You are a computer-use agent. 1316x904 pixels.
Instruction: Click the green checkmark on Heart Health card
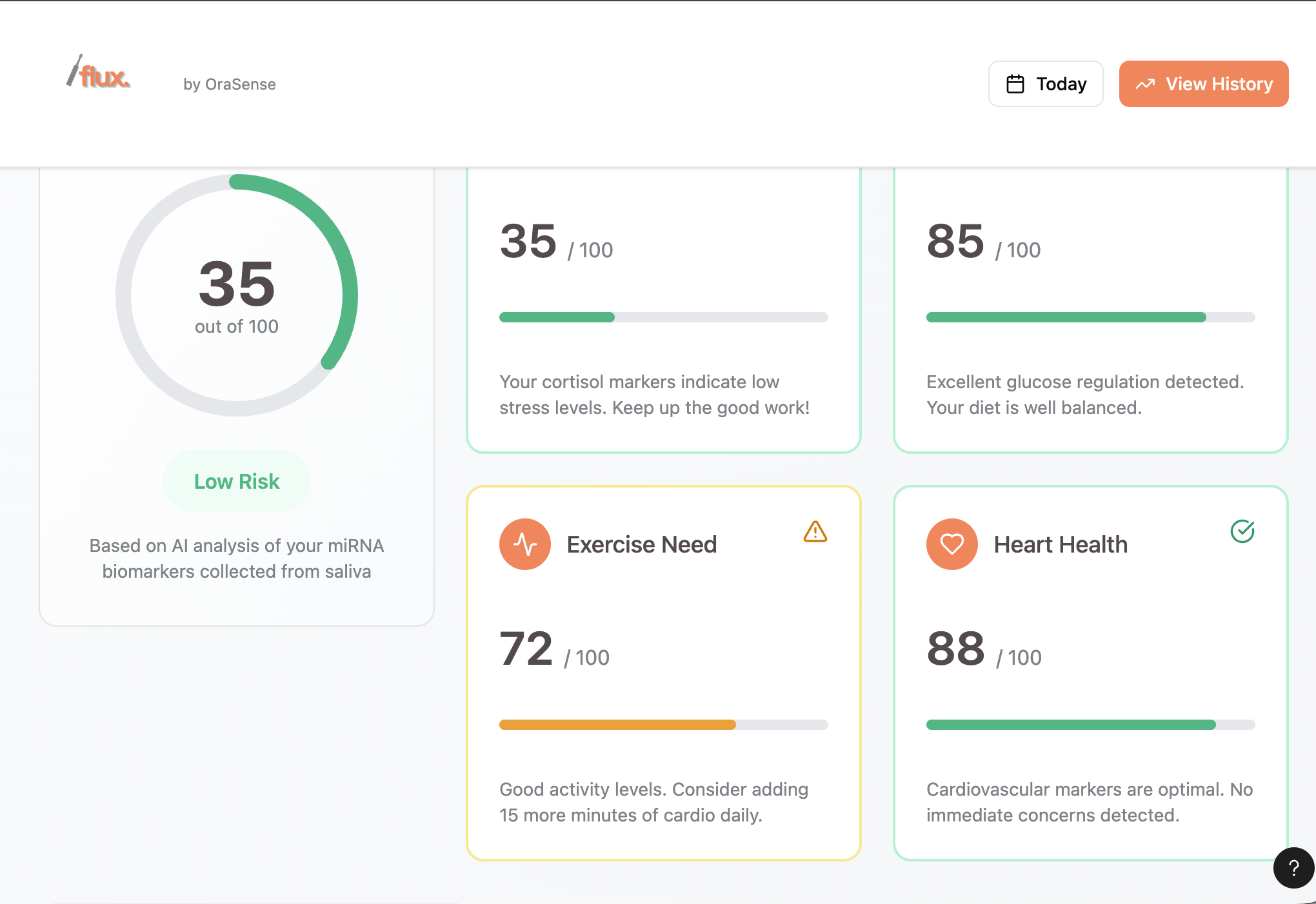[x=1242, y=533]
